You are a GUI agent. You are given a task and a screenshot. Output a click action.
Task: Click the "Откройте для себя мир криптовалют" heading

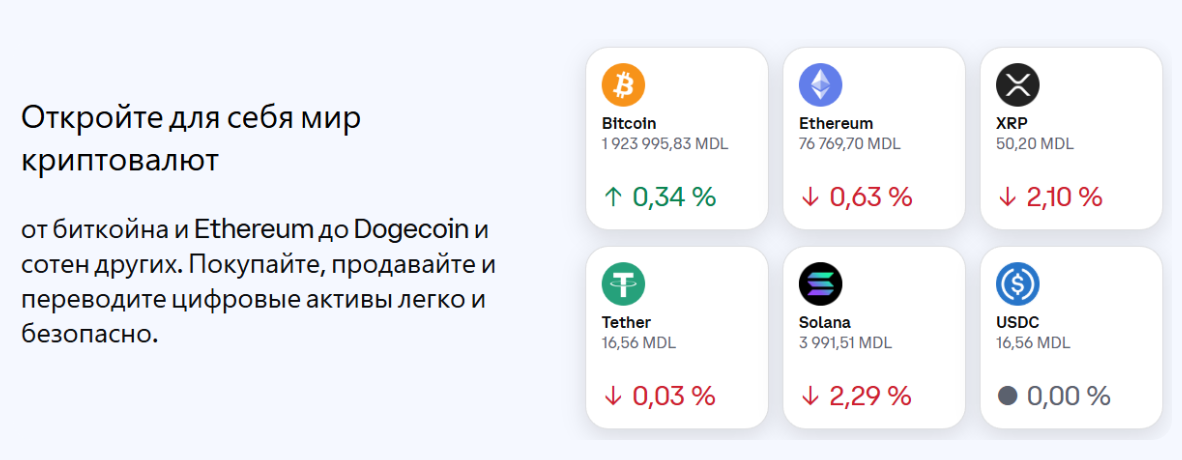tap(191, 139)
